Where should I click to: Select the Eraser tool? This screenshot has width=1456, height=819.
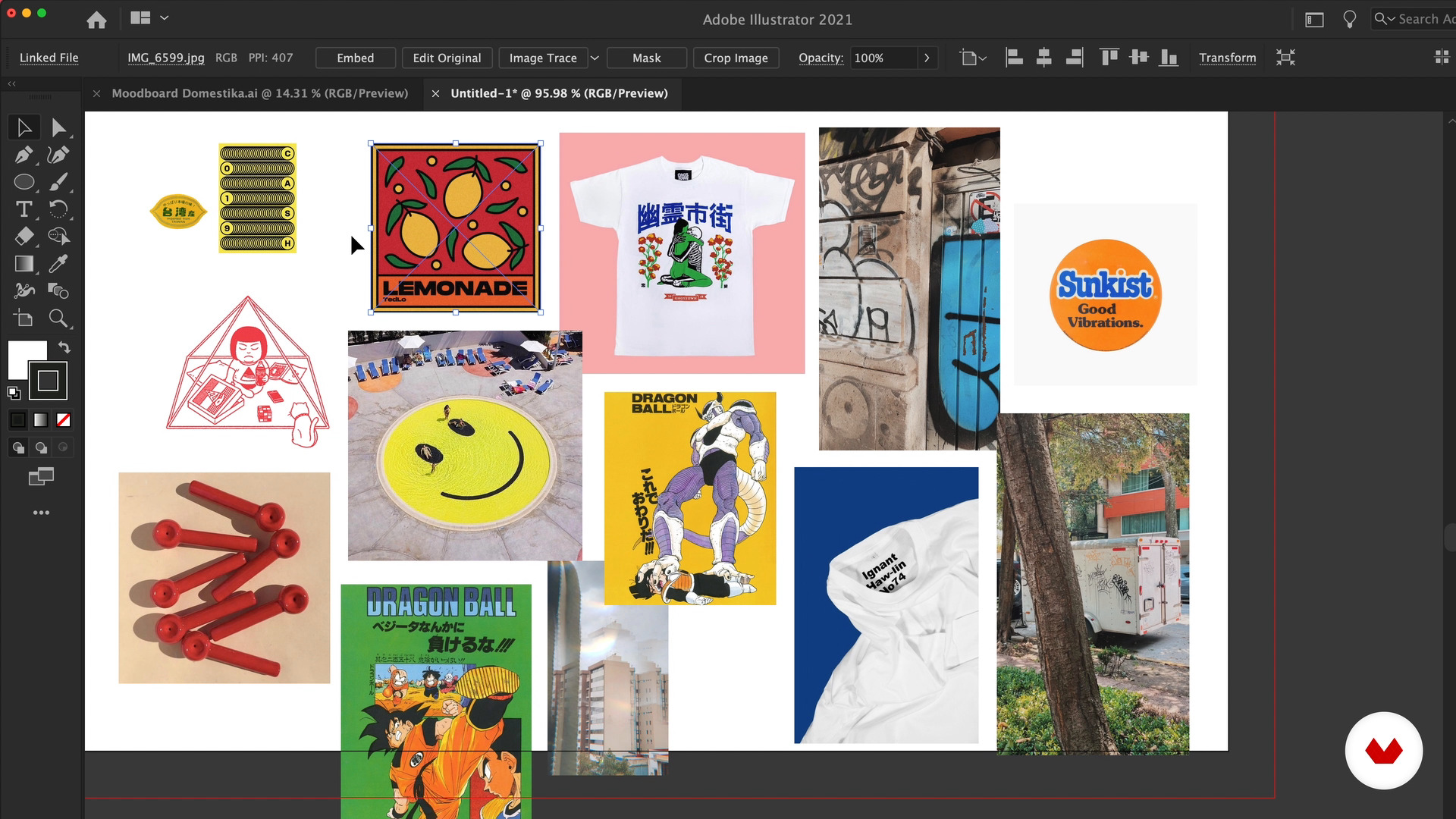24,237
